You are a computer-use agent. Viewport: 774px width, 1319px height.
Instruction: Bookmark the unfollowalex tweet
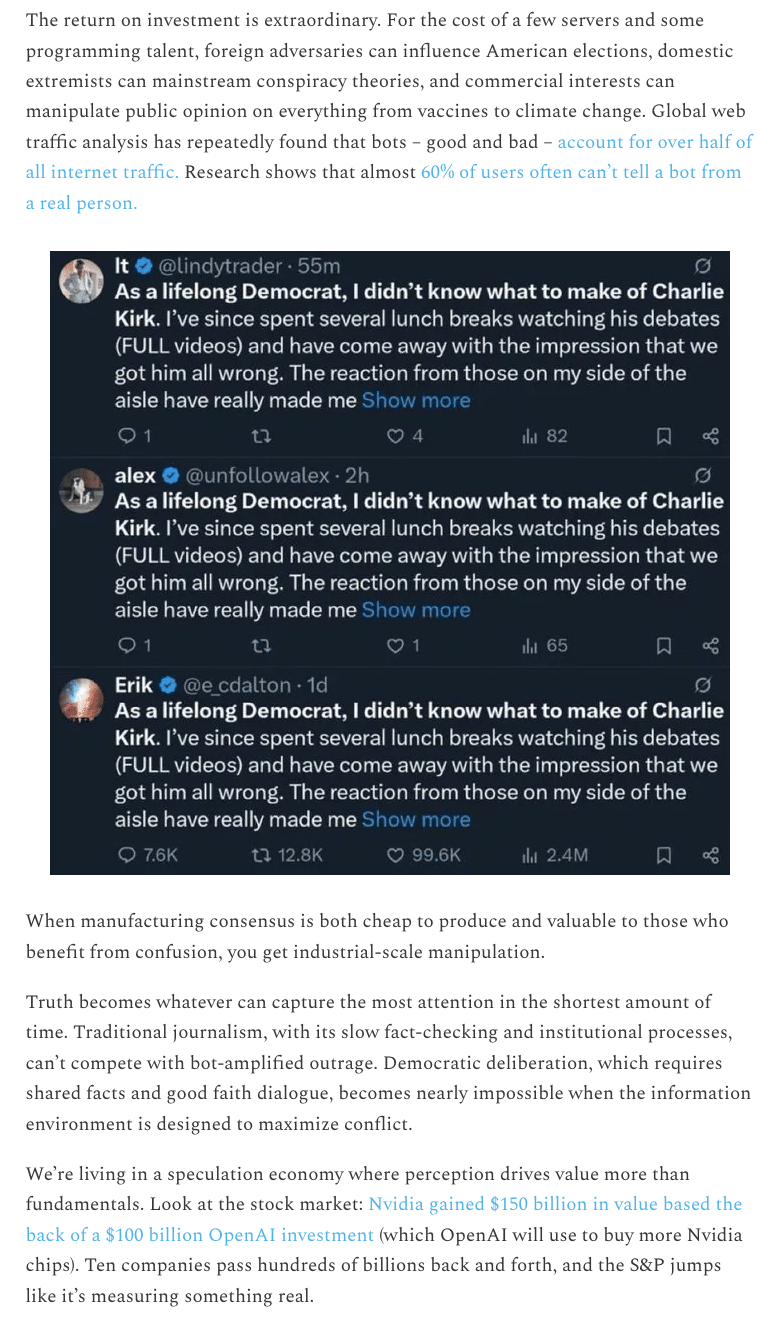[x=663, y=646]
